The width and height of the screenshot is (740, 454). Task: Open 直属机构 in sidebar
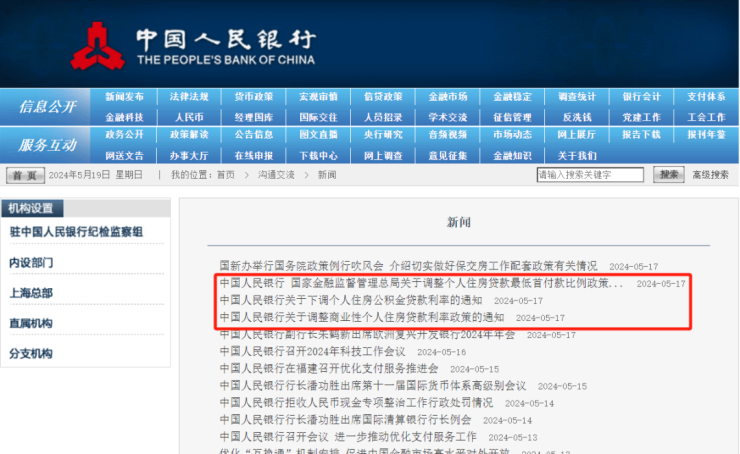[x=31, y=323]
